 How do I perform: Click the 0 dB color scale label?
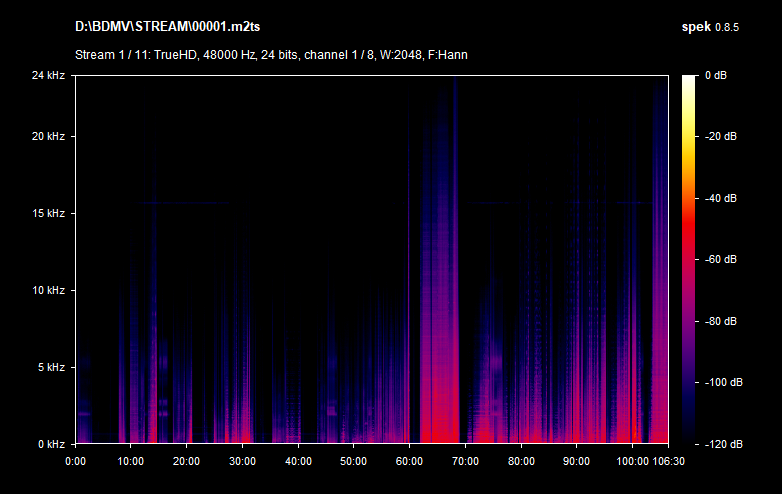click(715, 76)
